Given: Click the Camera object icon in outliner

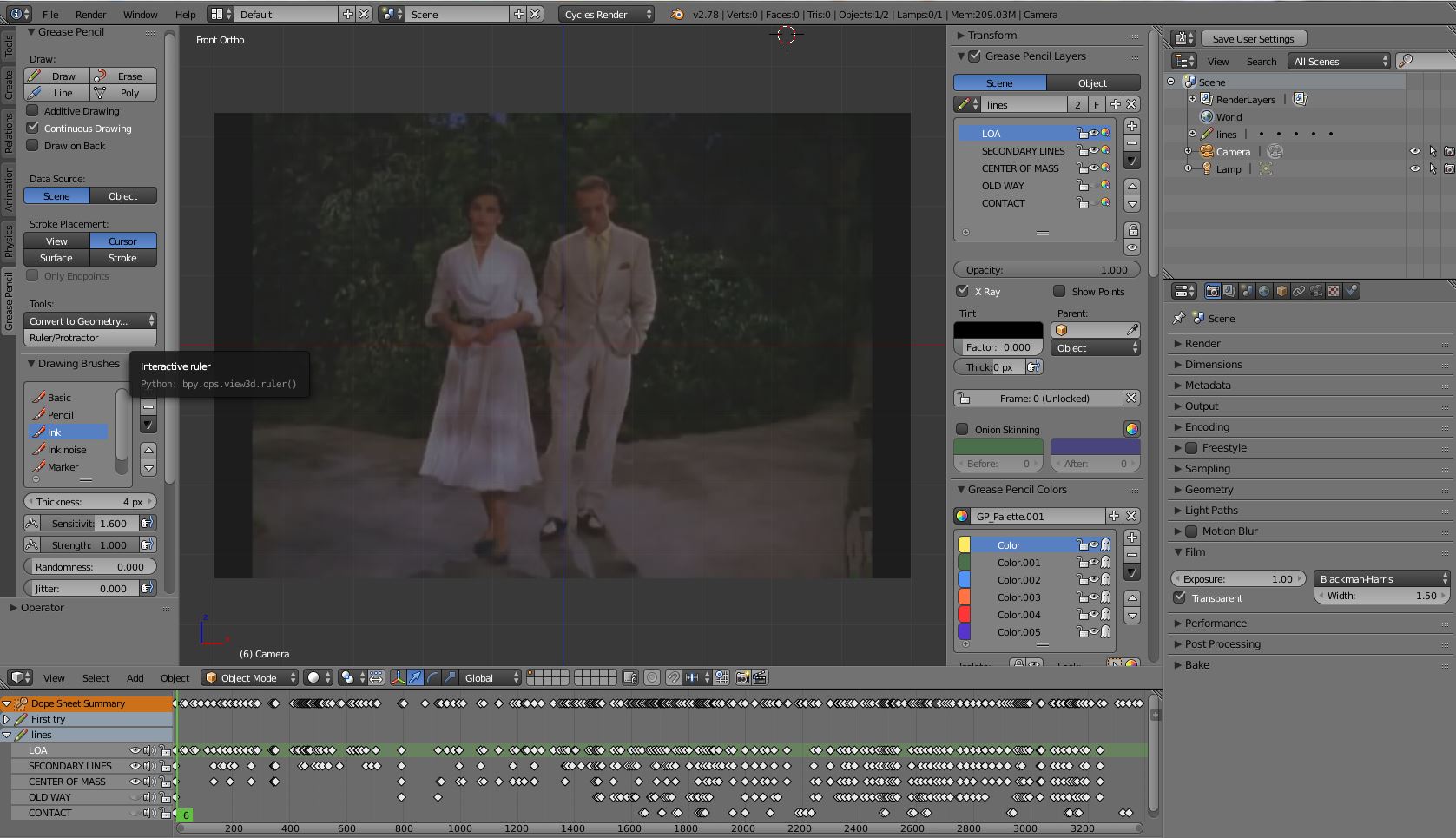Looking at the screenshot, I should [x=1207, y=152].
